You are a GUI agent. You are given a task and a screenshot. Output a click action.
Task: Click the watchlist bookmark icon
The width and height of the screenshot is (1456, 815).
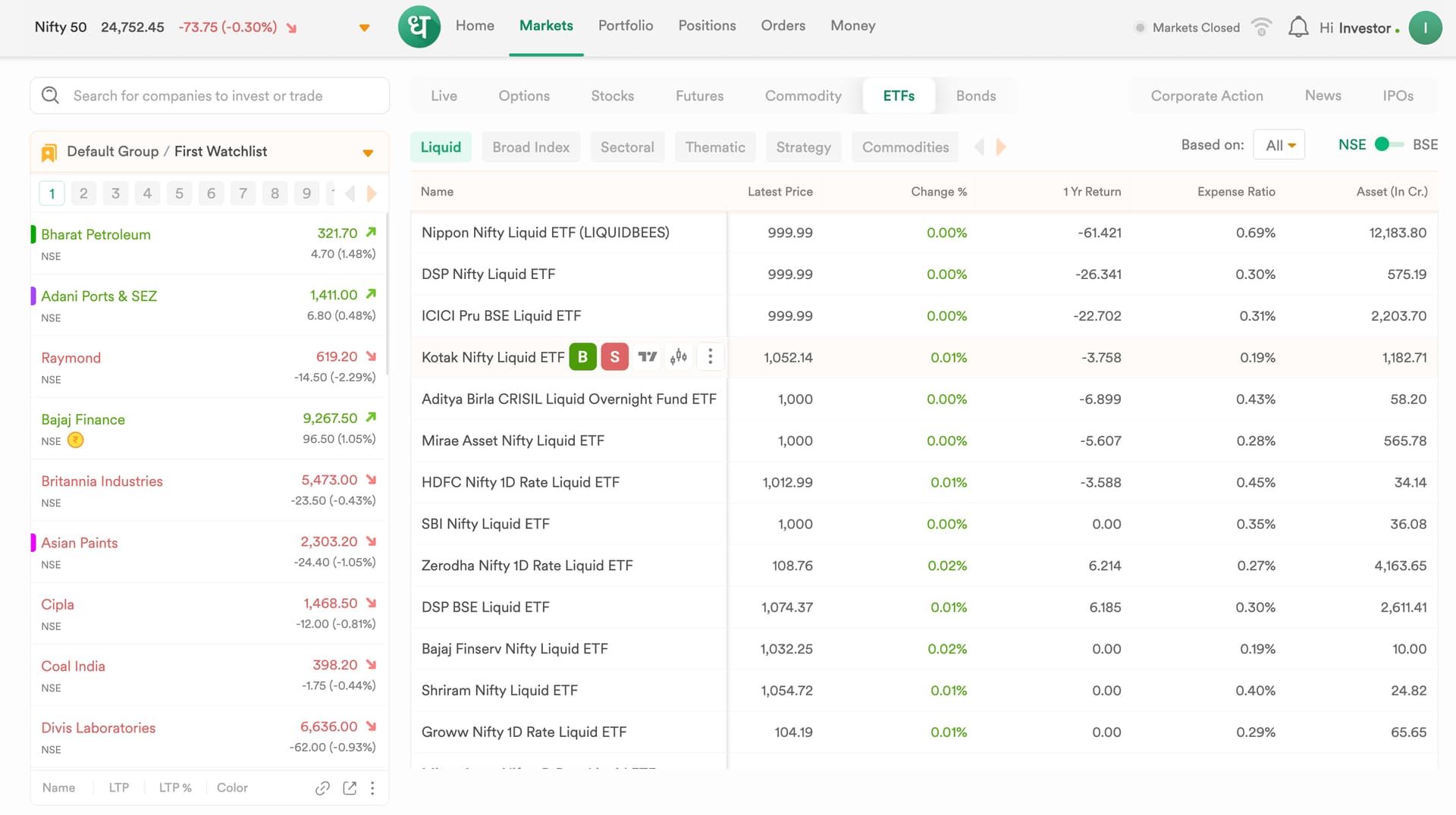(x=49, y=152)
